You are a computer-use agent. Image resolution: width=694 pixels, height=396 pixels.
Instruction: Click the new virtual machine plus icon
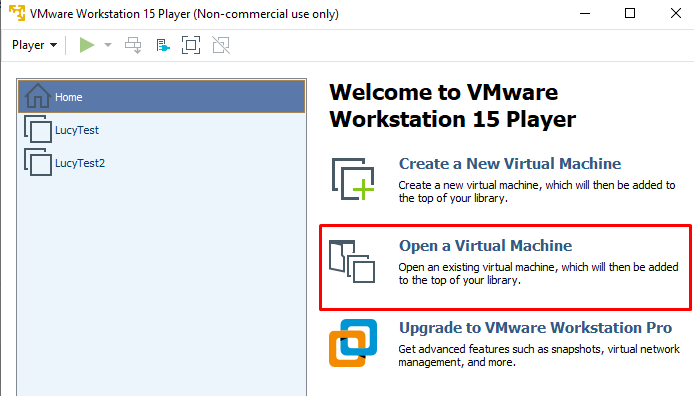pyautogui.click(x=353, y=179)
